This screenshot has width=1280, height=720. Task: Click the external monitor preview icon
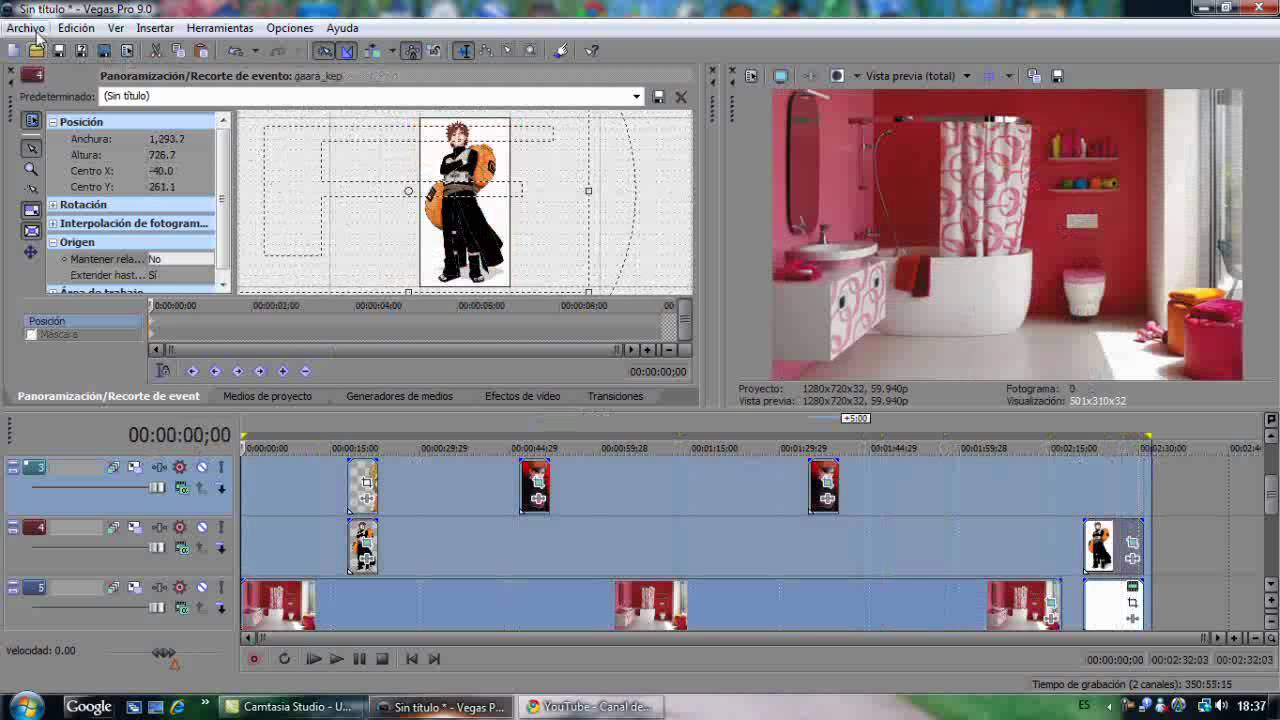(x=781, y=76)
